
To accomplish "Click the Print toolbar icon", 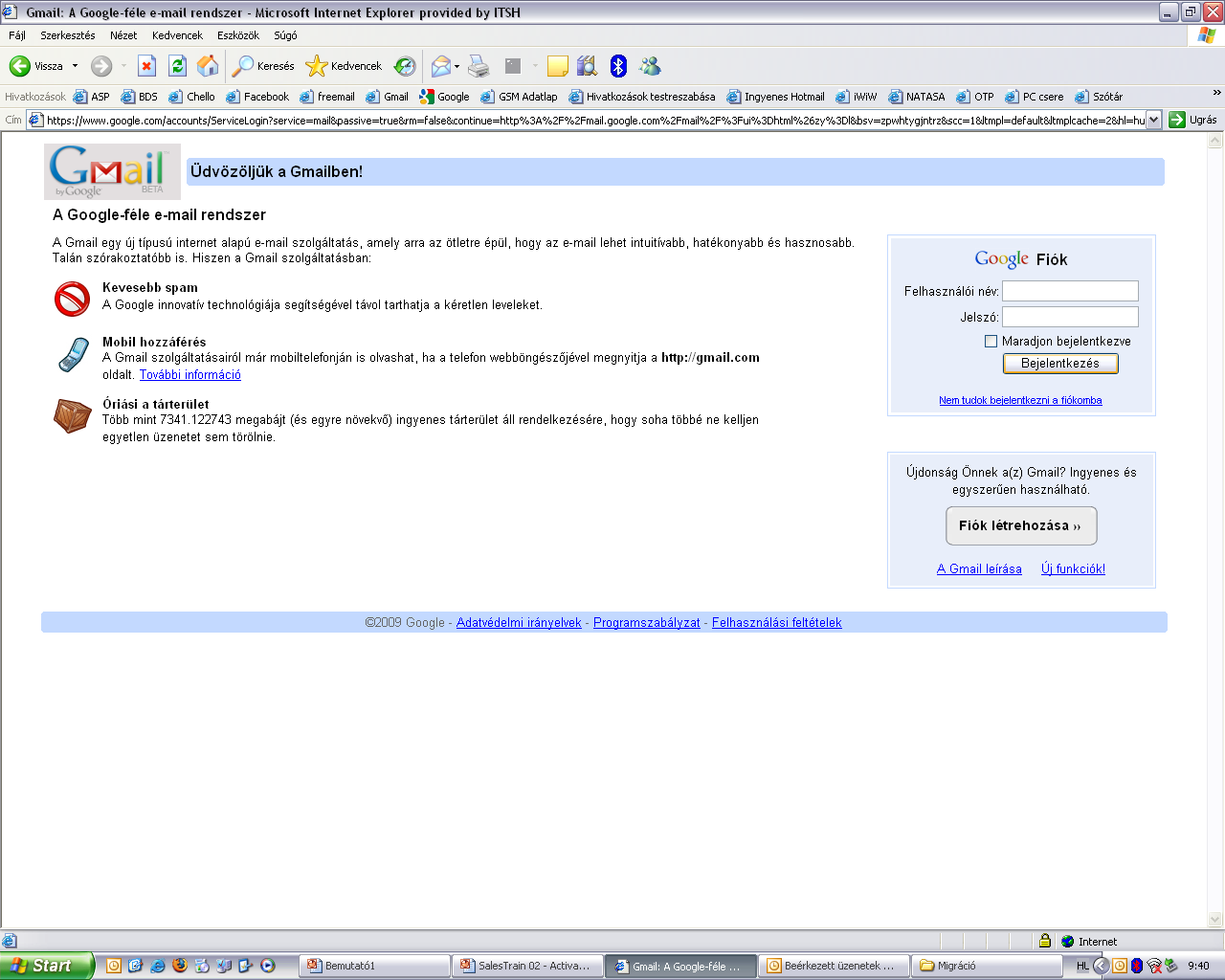I will point(479,66).
